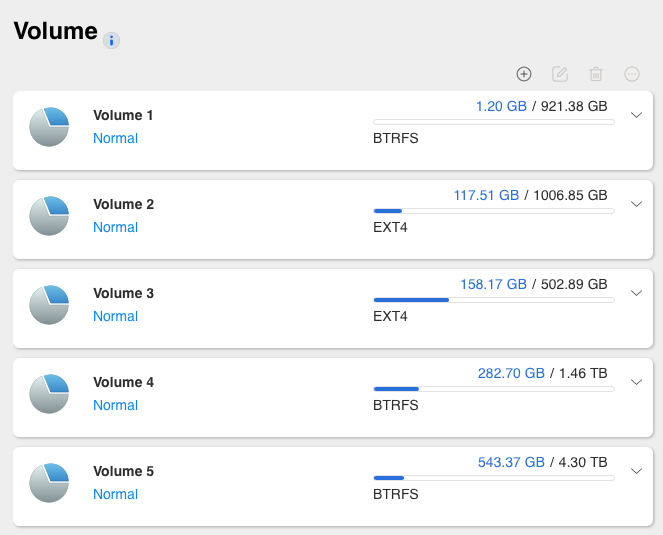Image resolution: width=663 pixels, height=535 pixels.
Task: Click the Volume 4 usage bar
Action: point(494,389)
